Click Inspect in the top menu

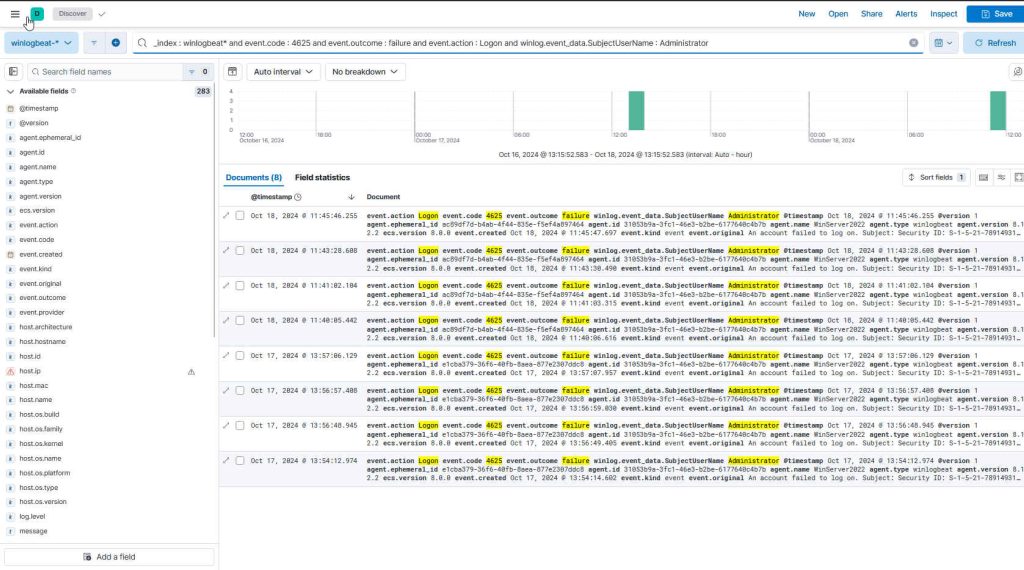point(943,14)
